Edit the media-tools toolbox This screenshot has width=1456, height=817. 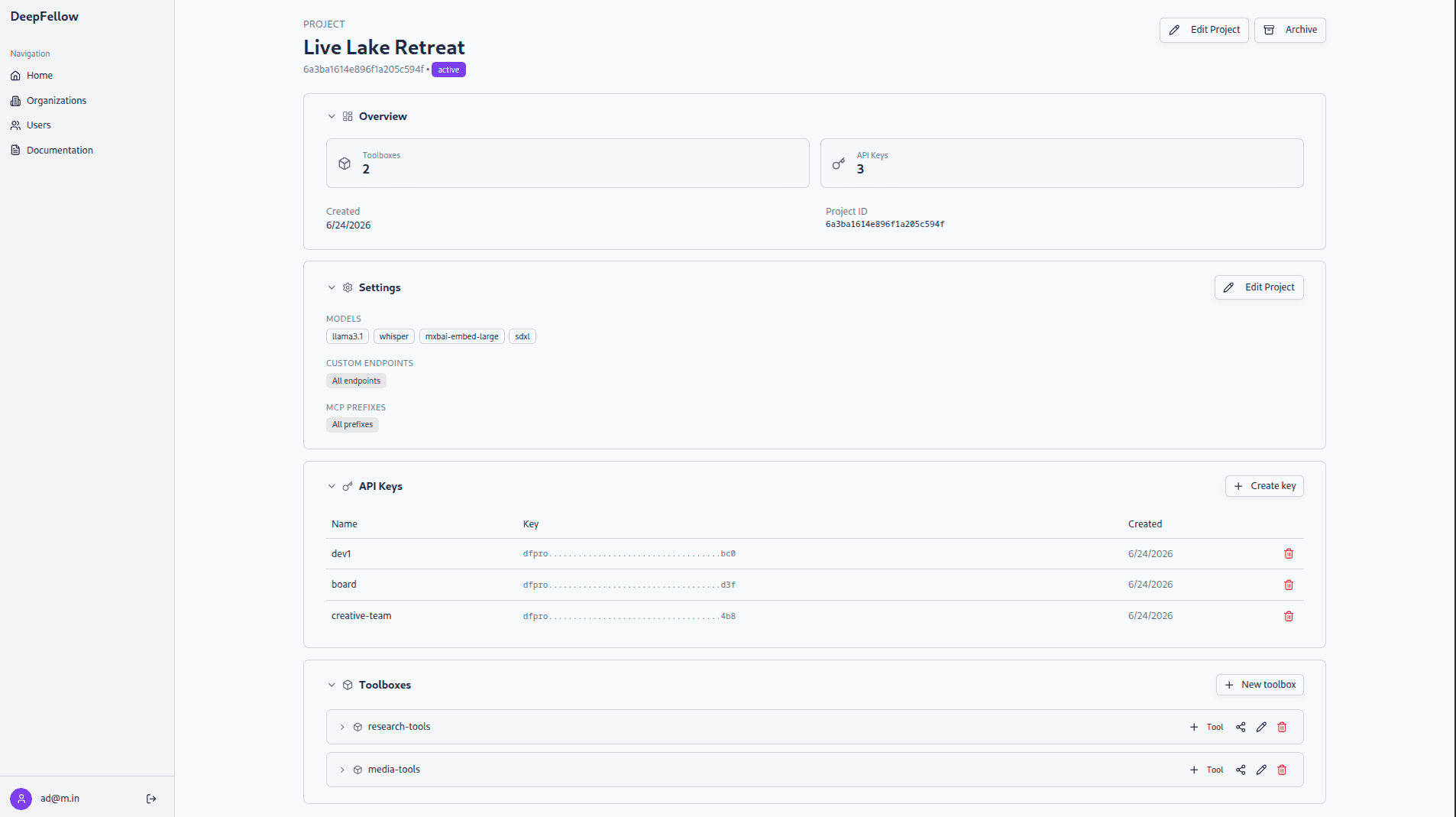pos(1261,770)
